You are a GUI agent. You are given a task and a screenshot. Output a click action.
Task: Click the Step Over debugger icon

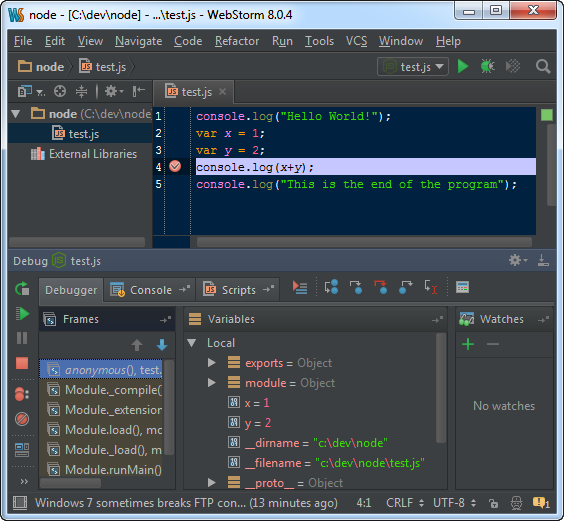tap(331, 287)
